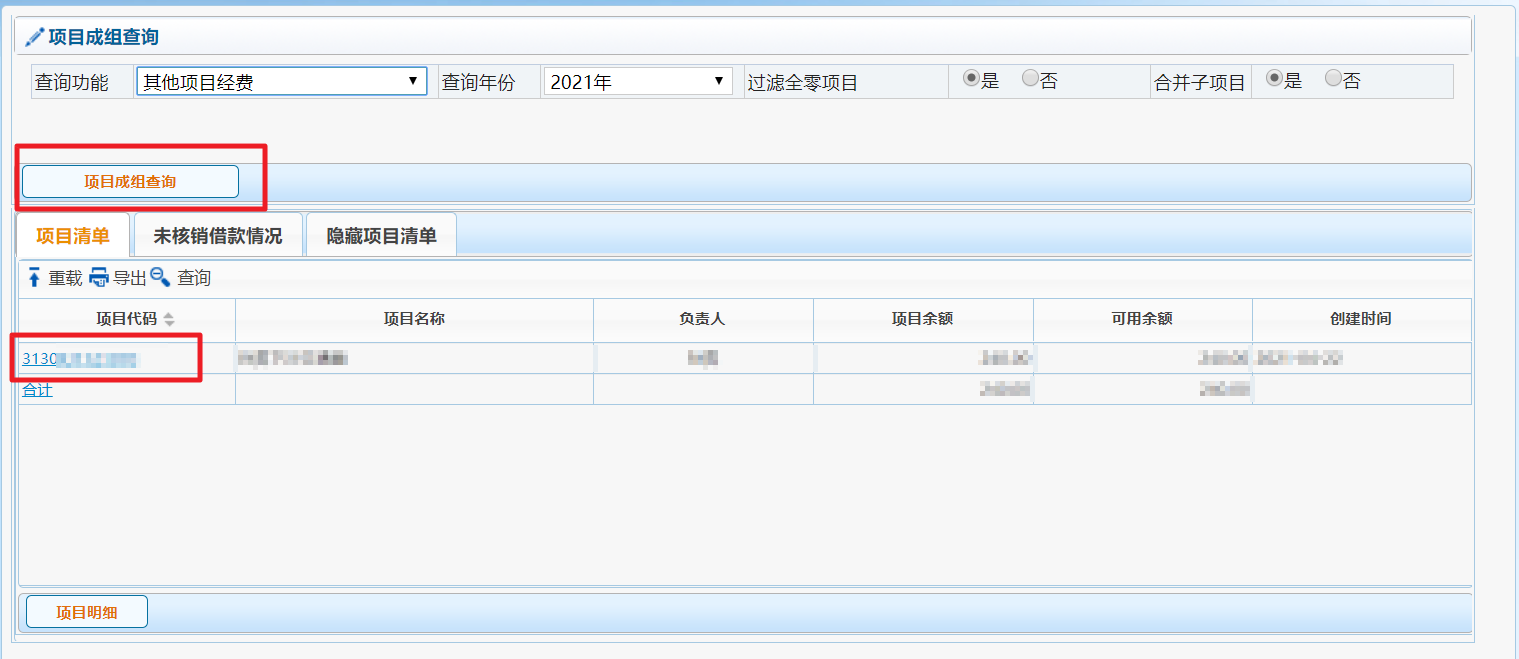1519x659 pixels.
Task: Switch to the 项目清单 tab
Action: click(73, 236)
